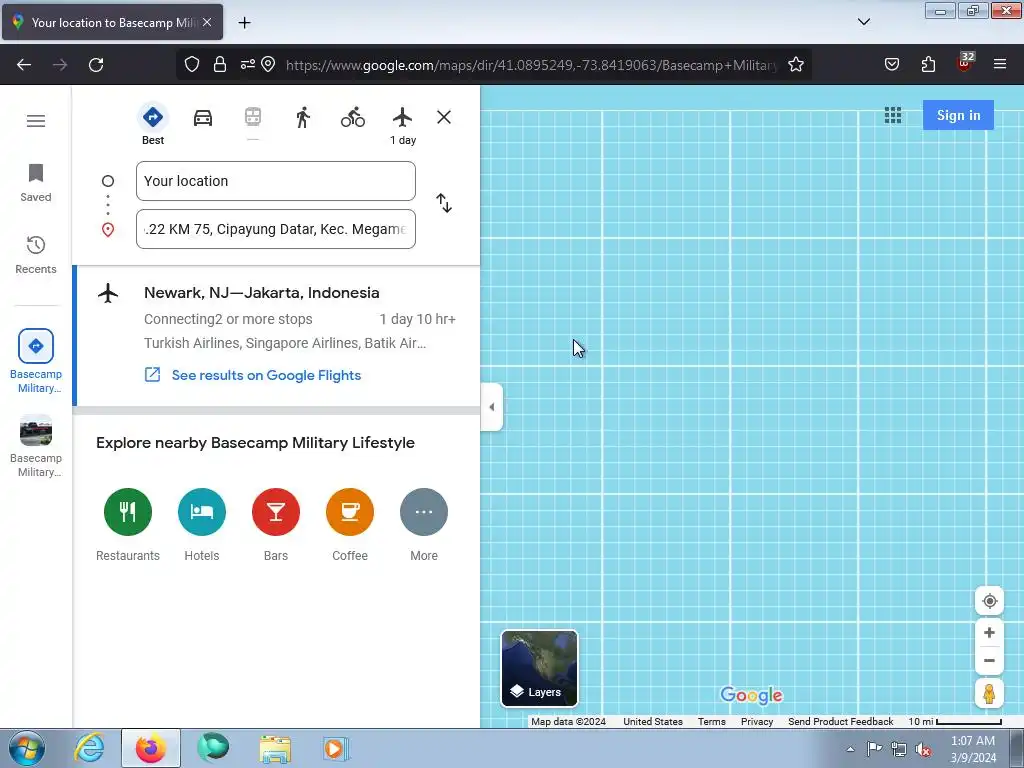Launch Internet Explorer from taskbar

(x=89, y=748)
